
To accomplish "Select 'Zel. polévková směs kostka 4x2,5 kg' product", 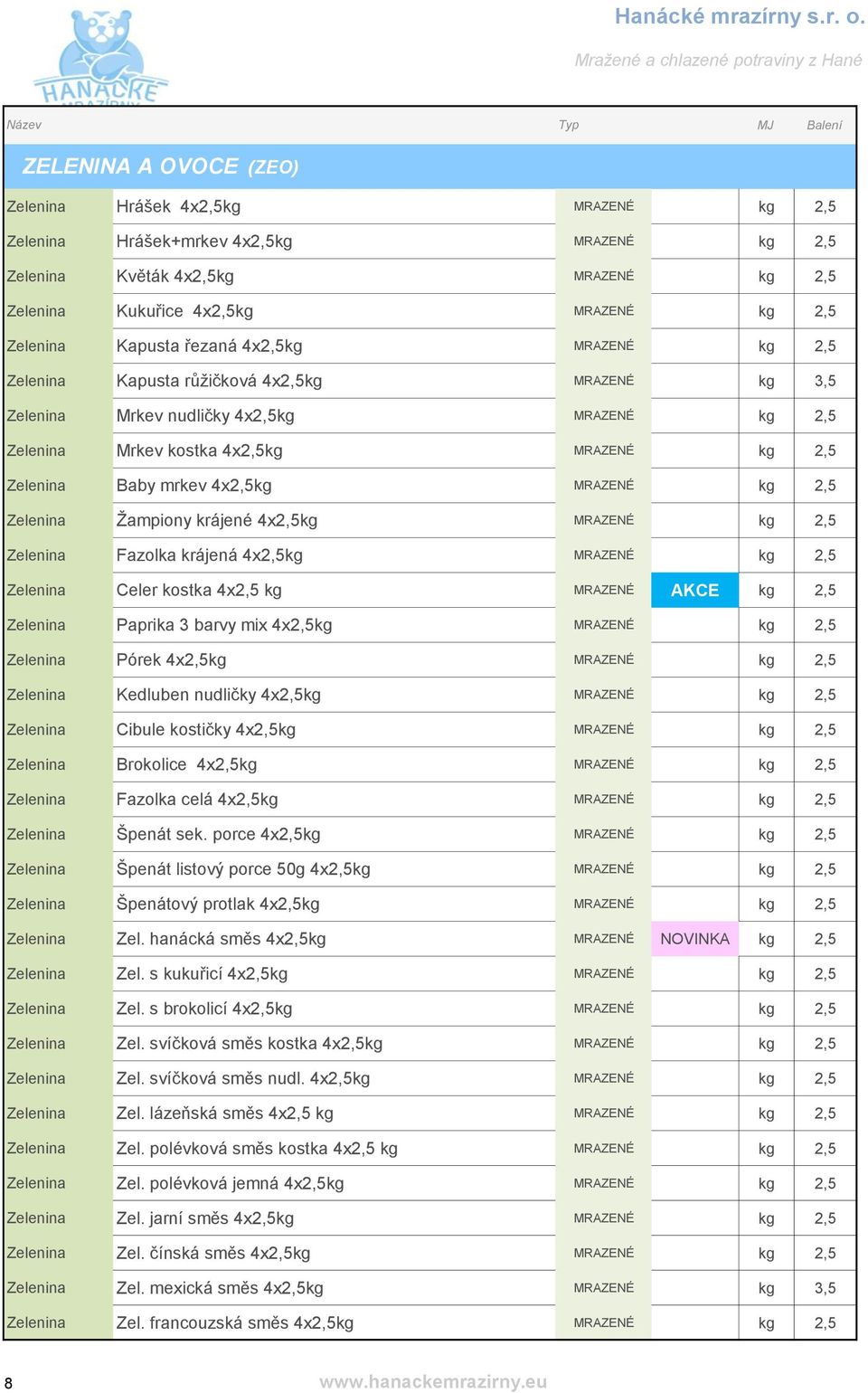I will tap(258, 1148).
